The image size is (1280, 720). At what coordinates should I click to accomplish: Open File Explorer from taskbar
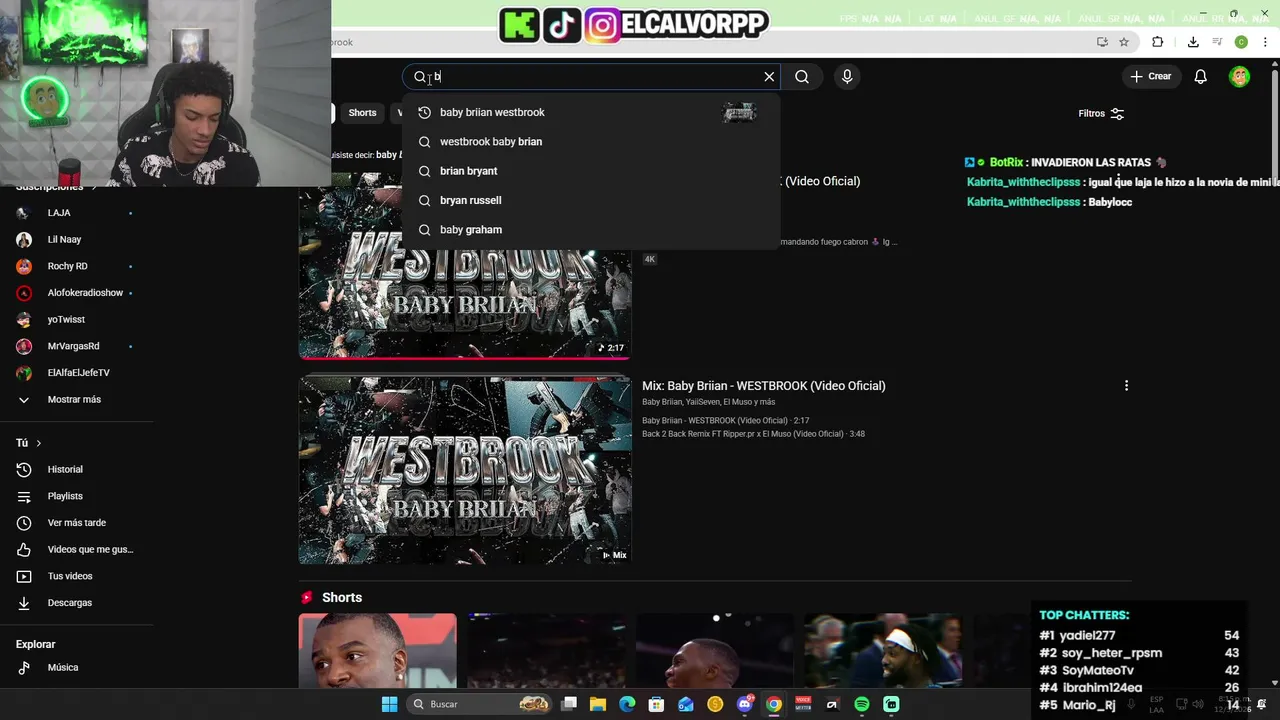coord(598,704)
